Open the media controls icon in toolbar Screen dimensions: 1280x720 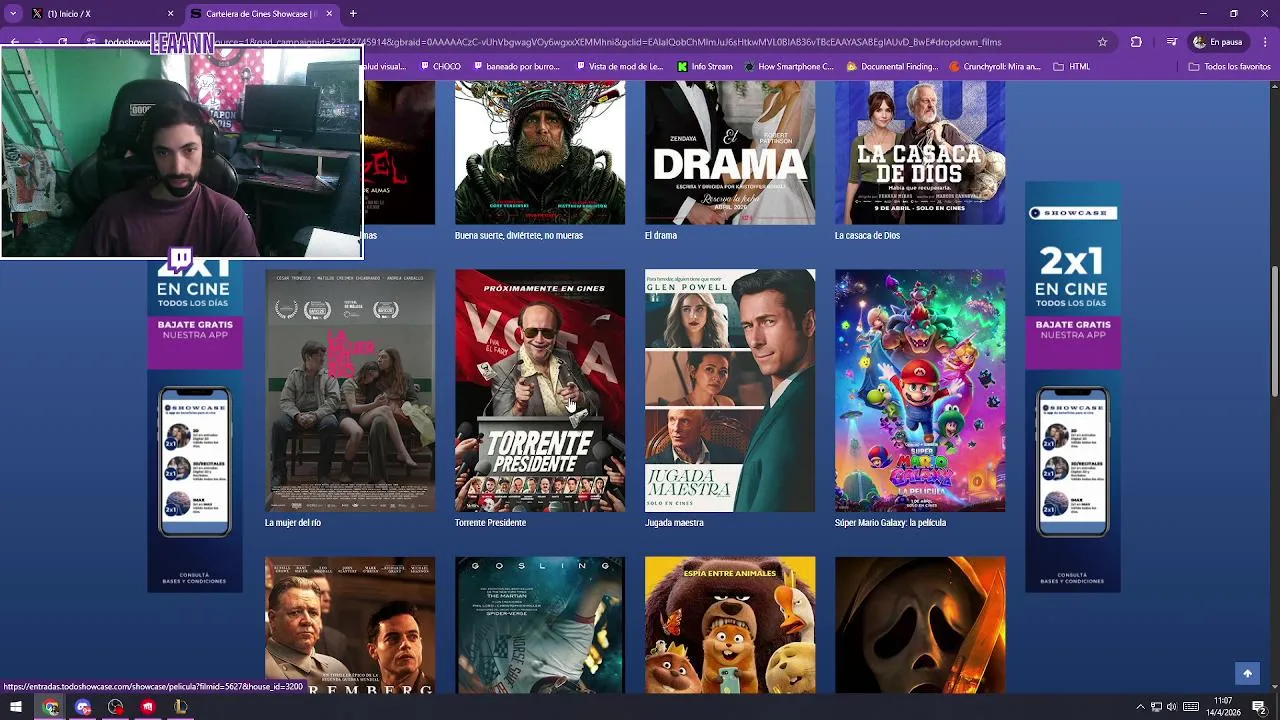click(x=1171, y=42)
